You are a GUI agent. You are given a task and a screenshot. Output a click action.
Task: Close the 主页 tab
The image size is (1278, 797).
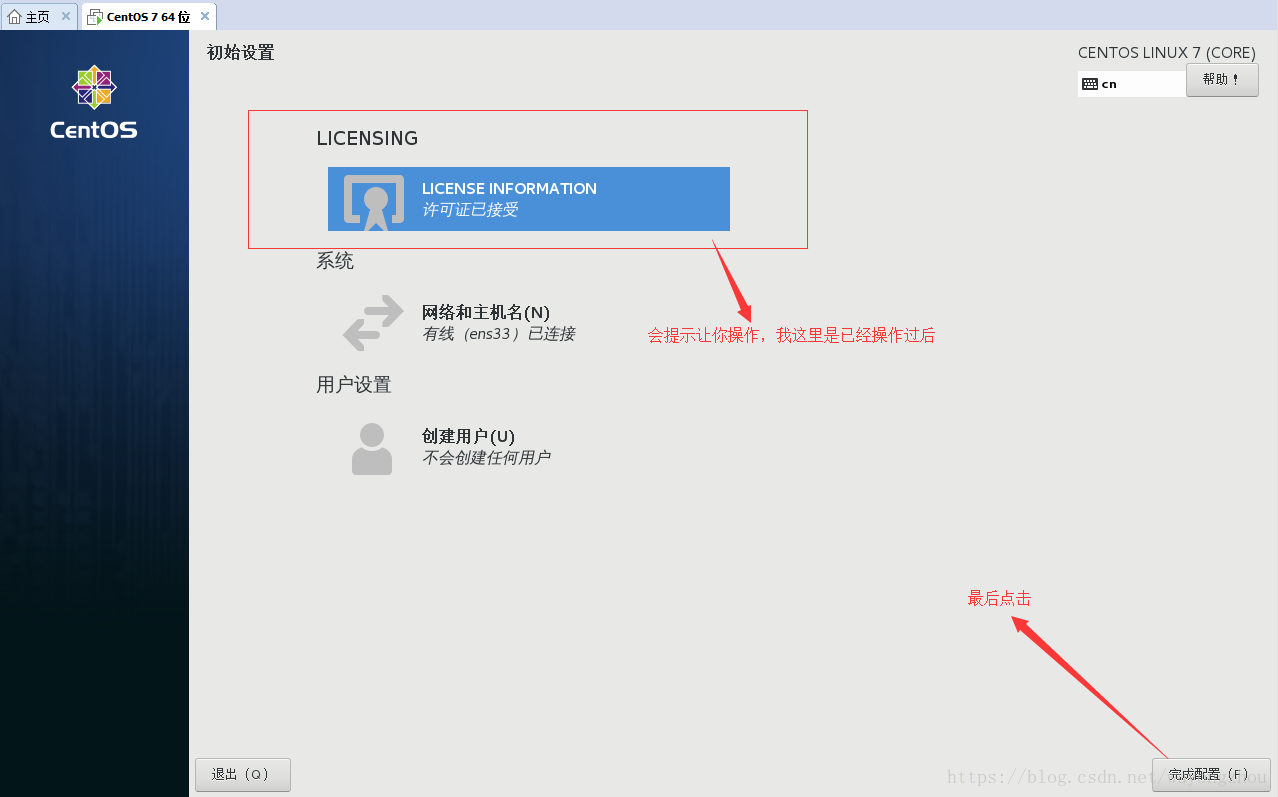pos(66,17)
